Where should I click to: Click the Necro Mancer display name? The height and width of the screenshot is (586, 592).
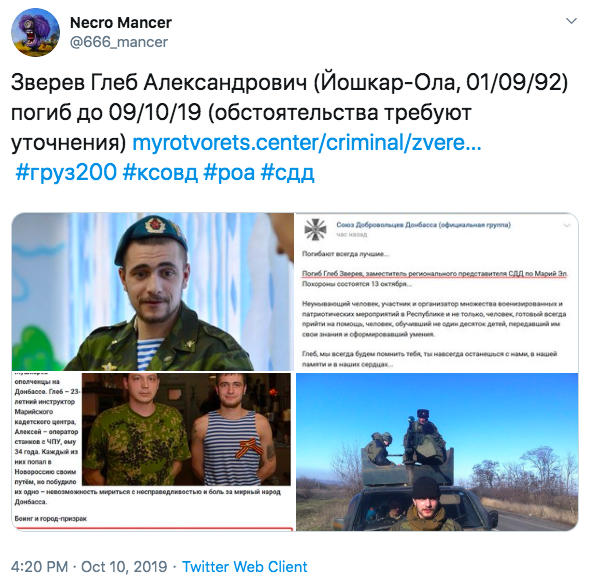pos(121,23)
